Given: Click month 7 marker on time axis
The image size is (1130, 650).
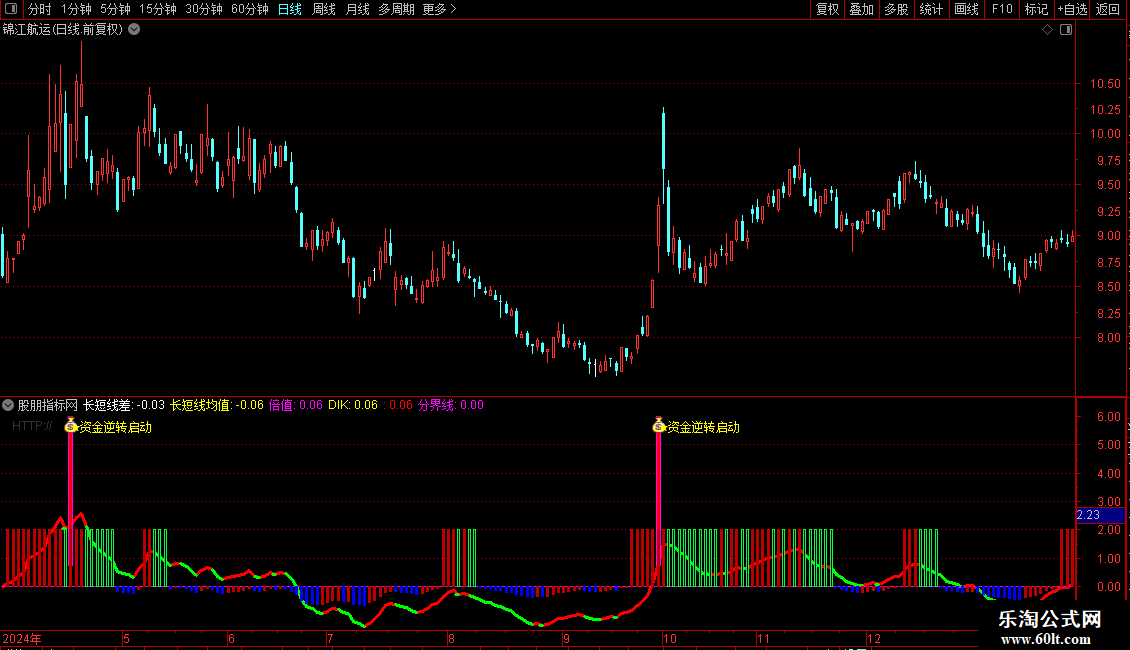Looking at the screenshot, I should 329,638.
